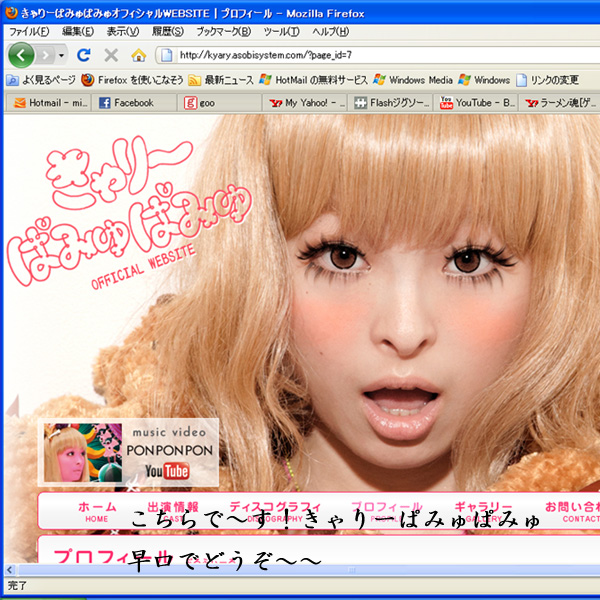Open the Firefox を使いこなそう bookmark
Image resolution: width=600 pixels, height=600 pixels.
132,80
